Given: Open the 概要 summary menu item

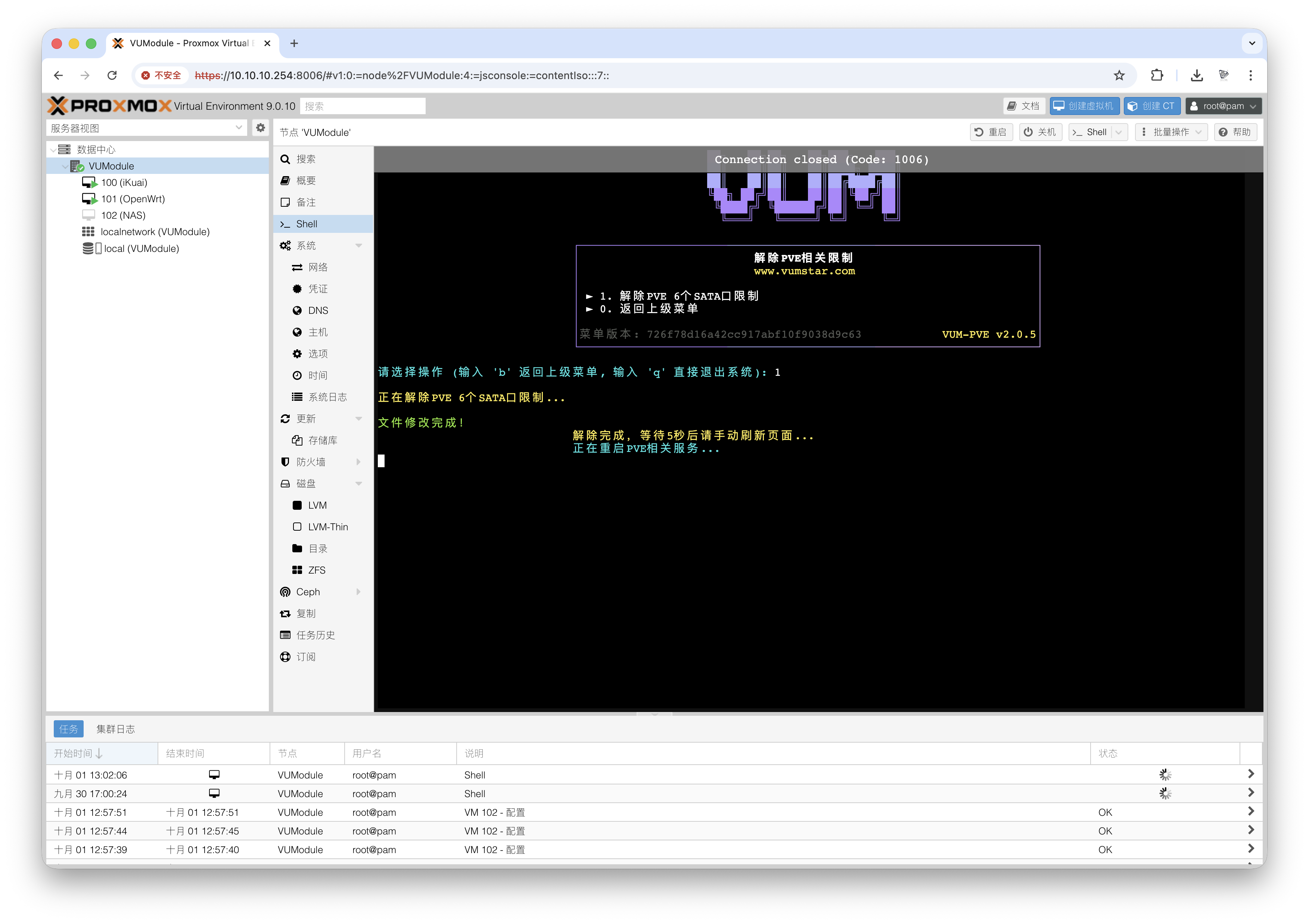Looking at the screenshot, I should tap(305, 181).
